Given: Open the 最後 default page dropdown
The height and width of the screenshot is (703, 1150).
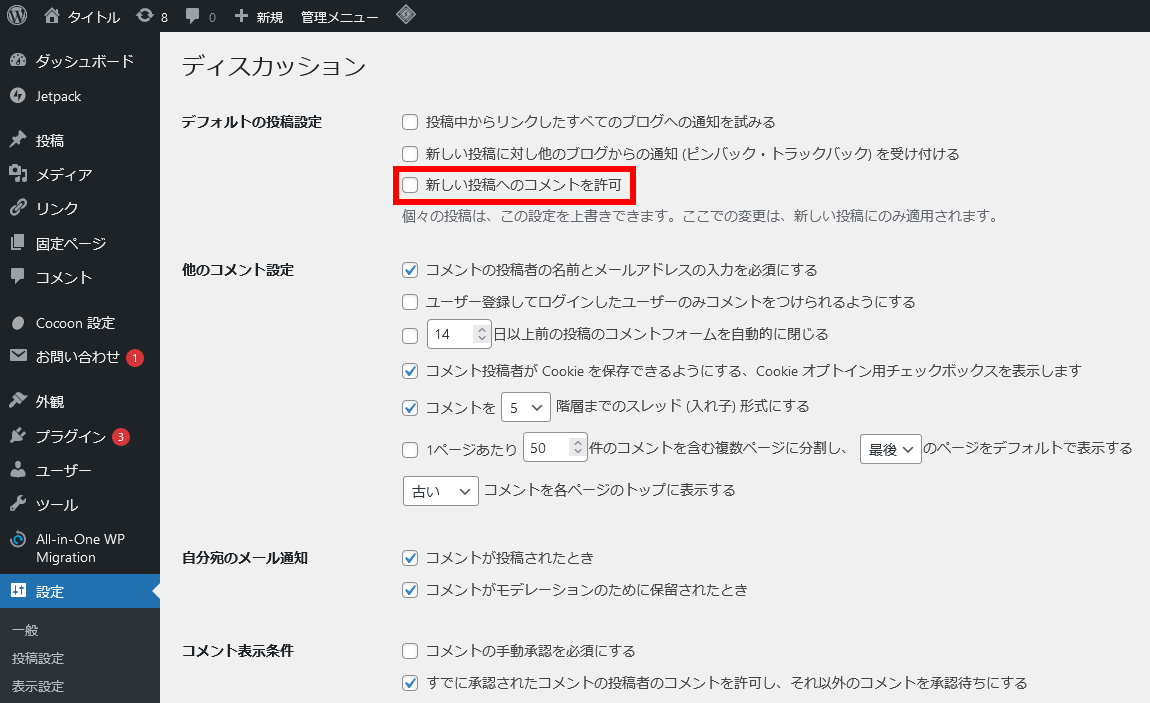Looking at the screenshot, I should (889, 448).
